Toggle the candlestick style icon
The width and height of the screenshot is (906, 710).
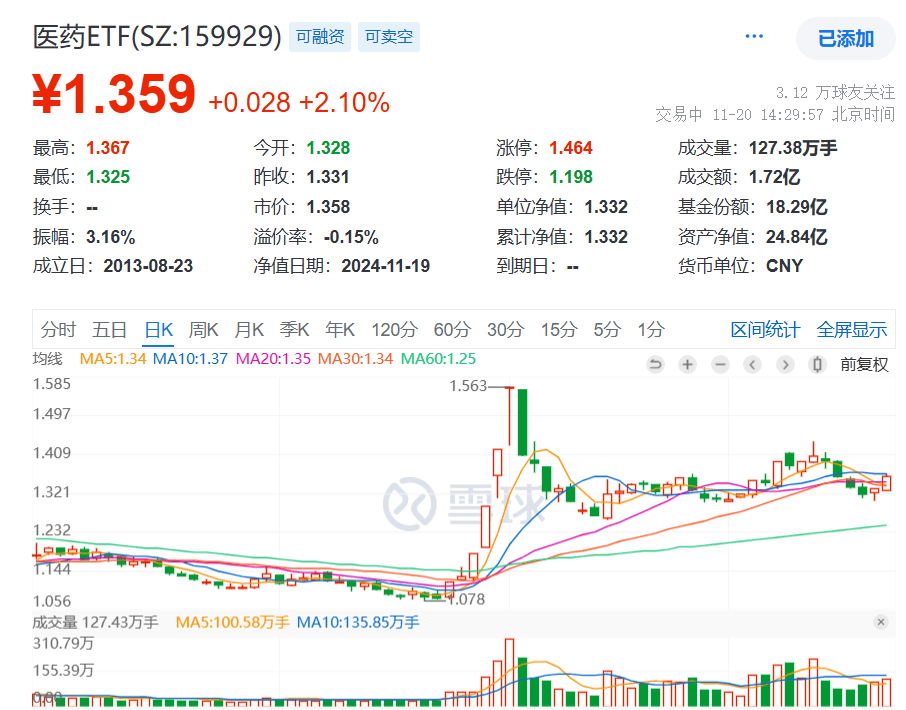[818, 365]
